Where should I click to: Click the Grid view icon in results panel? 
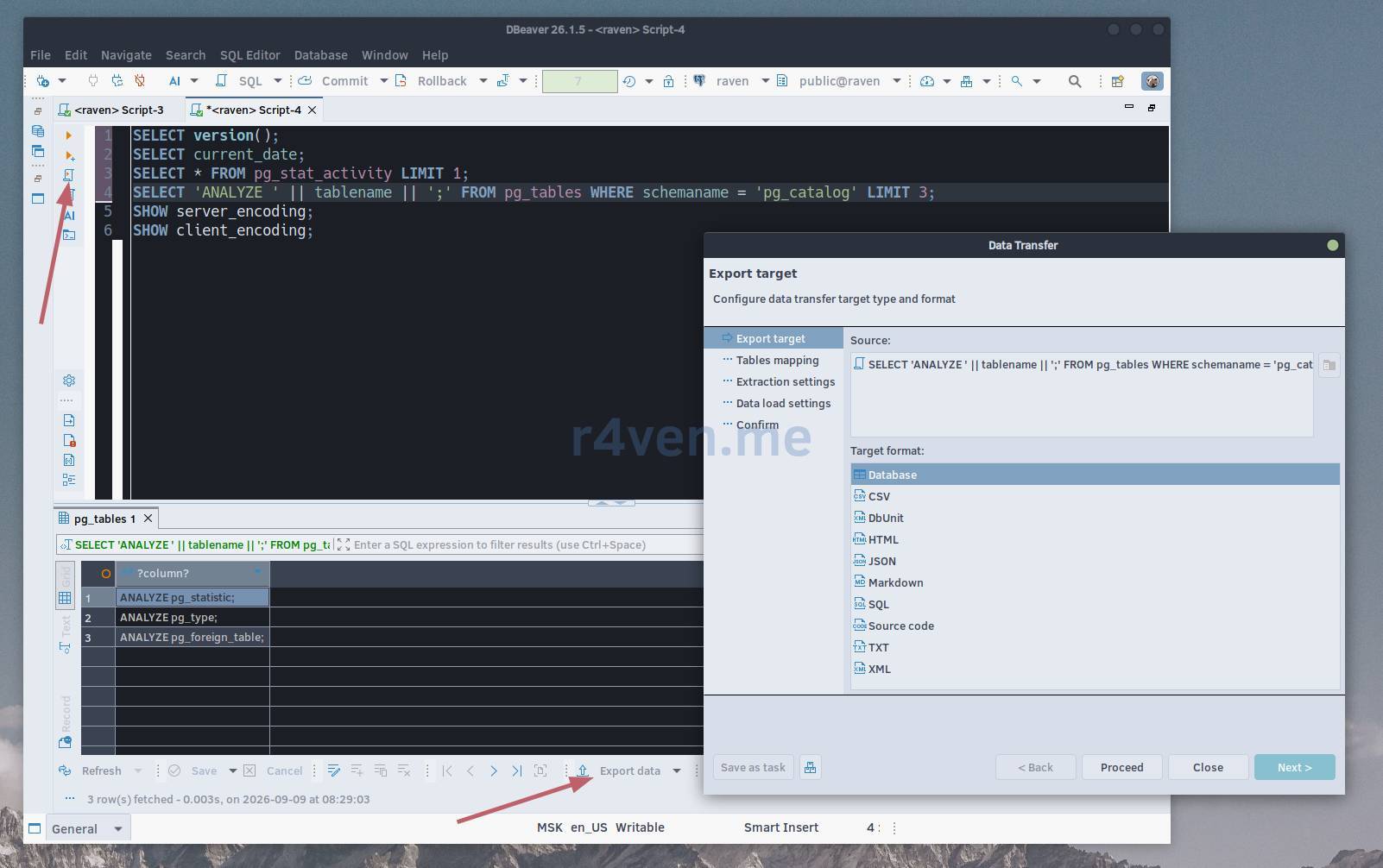[65, 597]
